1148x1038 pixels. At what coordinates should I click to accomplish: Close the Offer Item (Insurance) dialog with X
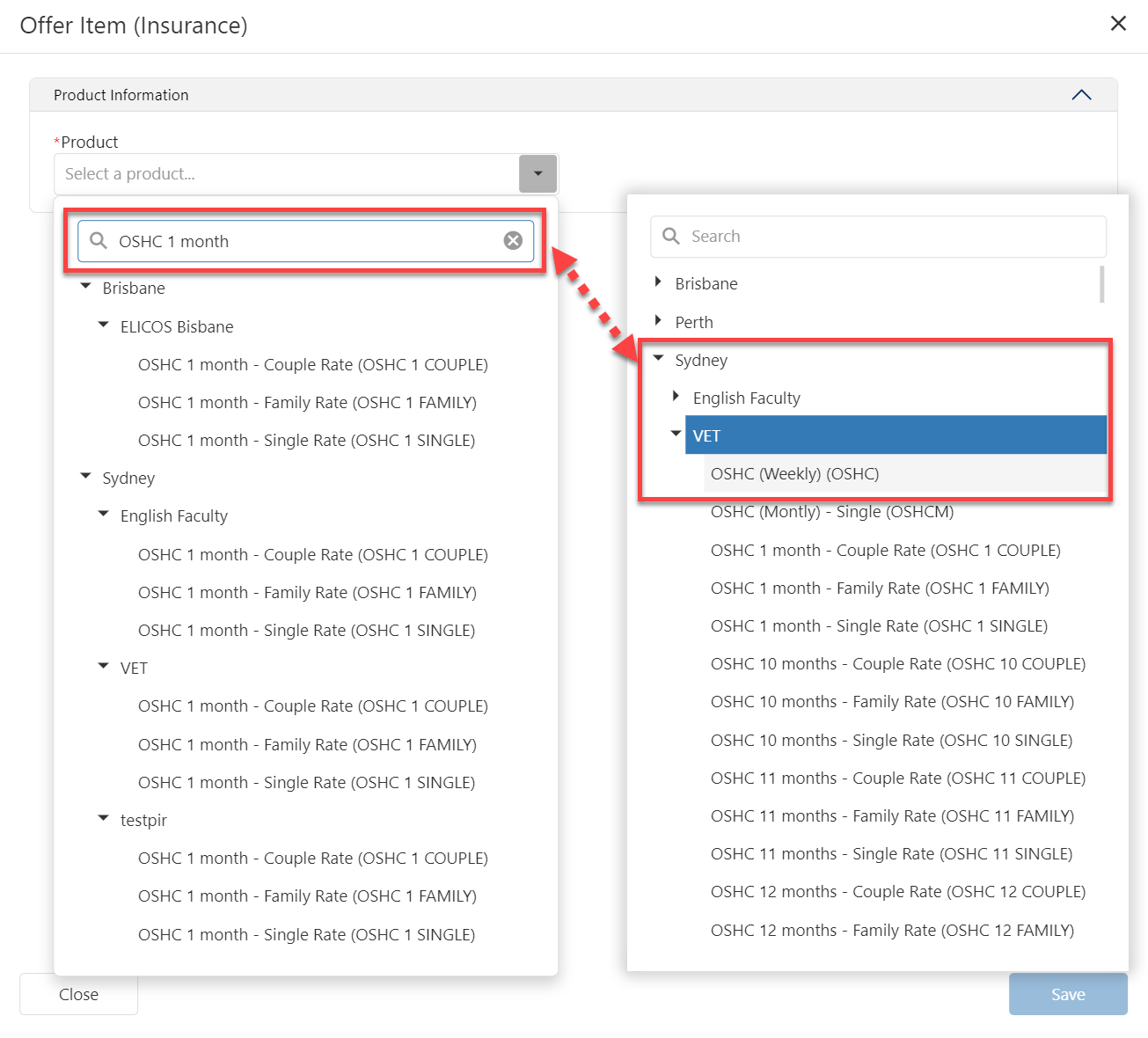(1118, 24)
